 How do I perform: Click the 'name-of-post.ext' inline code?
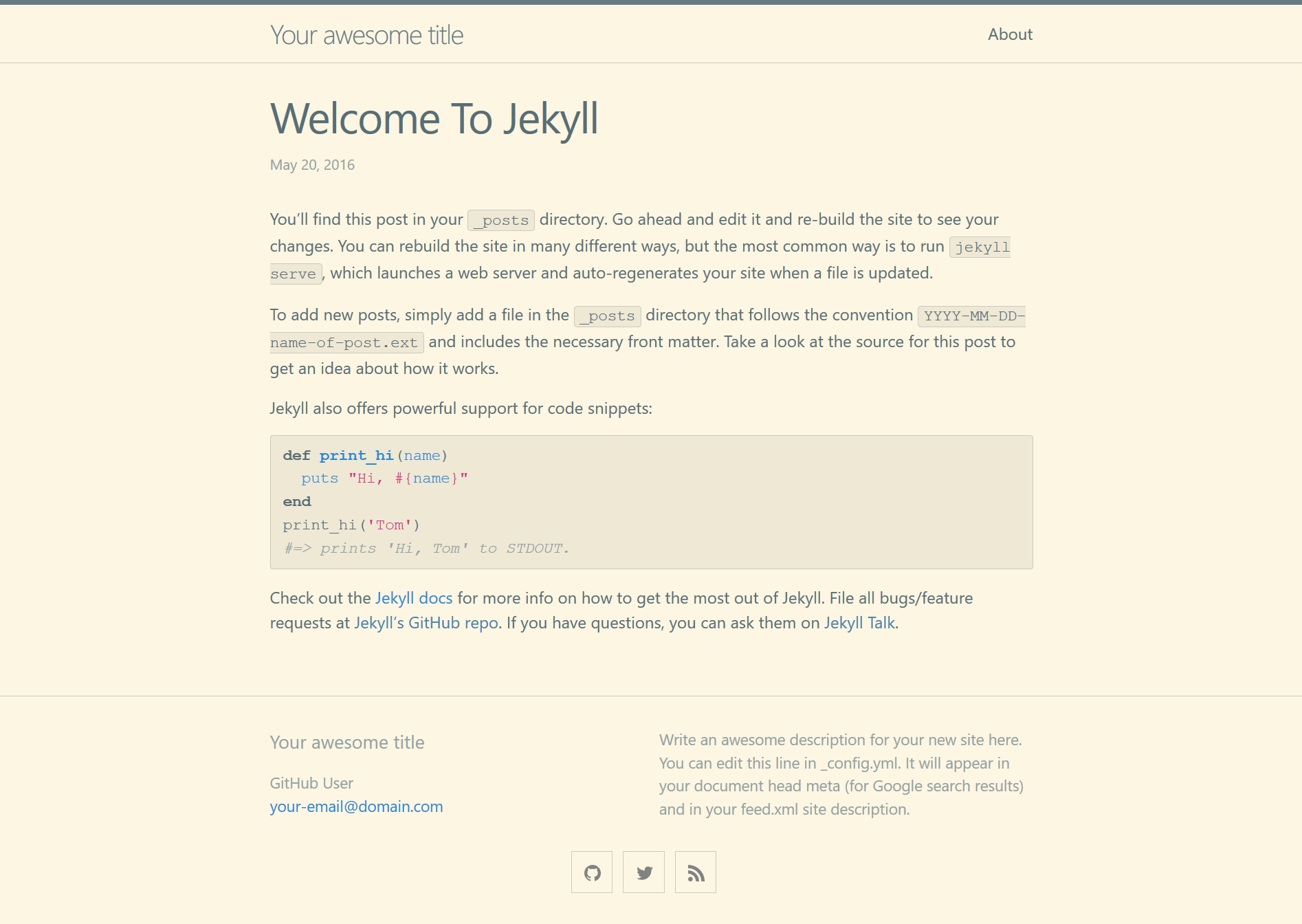346,342
